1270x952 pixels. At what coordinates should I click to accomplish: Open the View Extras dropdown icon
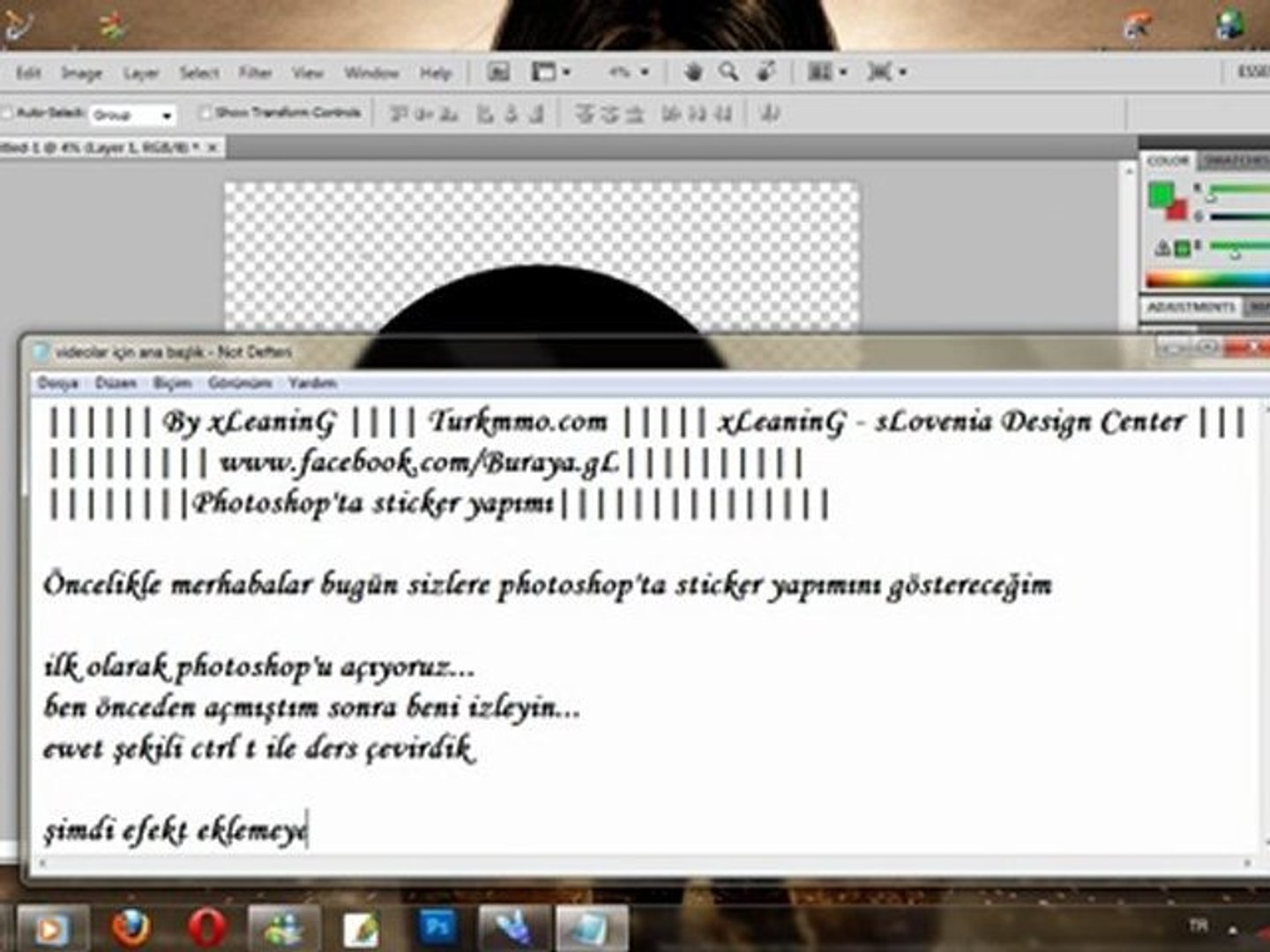pyautogui.click(x=551, y=72)
